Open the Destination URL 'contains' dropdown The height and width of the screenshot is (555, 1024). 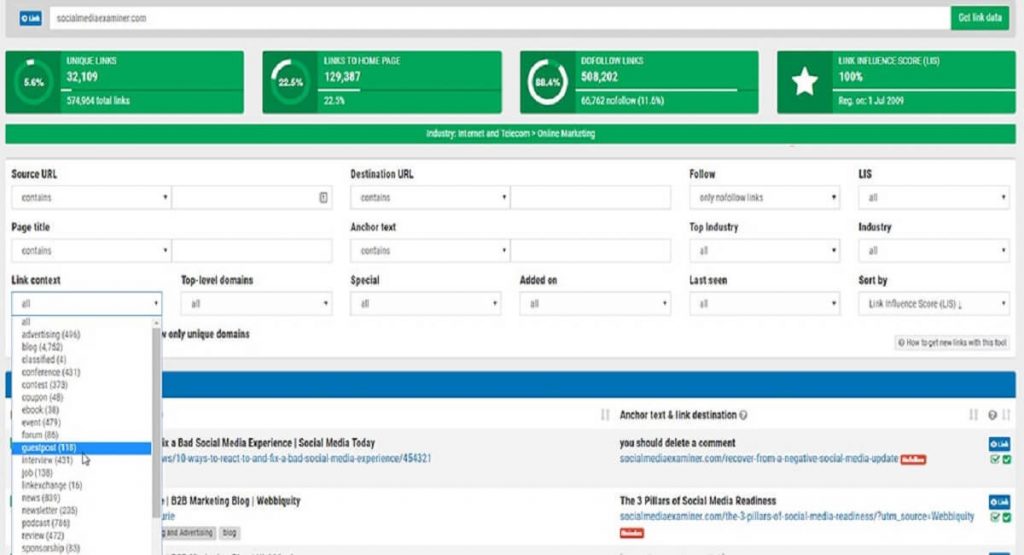430,197
